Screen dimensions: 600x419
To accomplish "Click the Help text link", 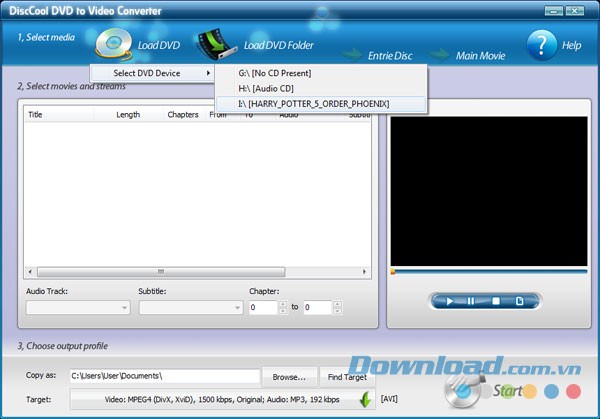I will click(571, 45).
